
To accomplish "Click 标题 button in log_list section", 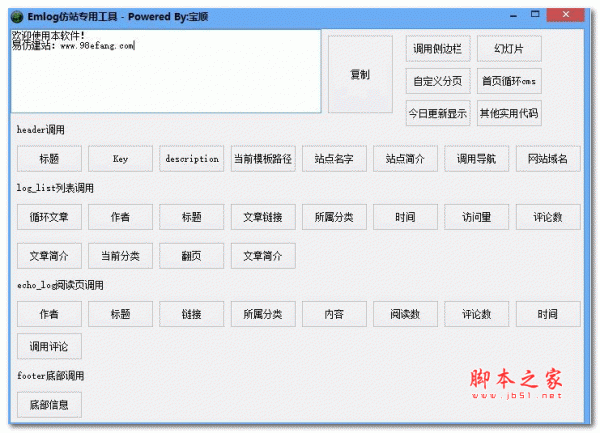I will (192, 217).
